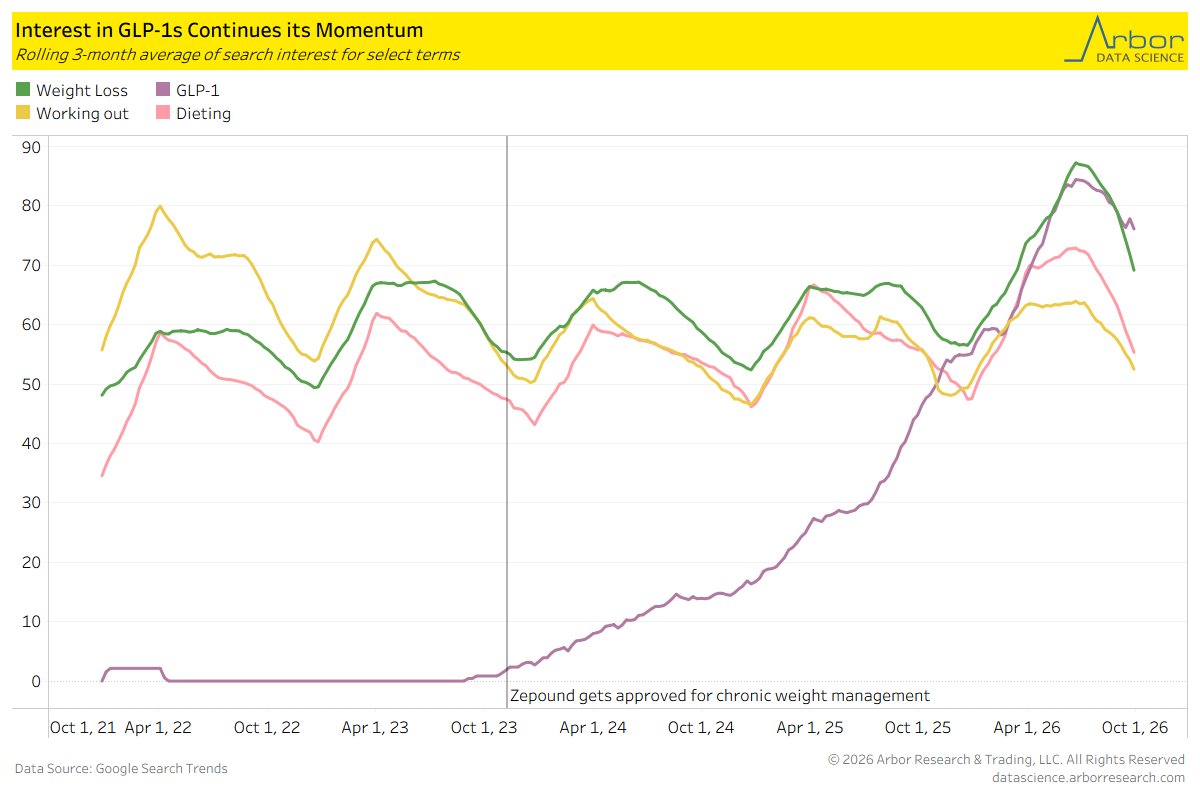Image resolution: width=1200 pixels, height=800 pixels.
Task: Click the Arbor Research & Trading copyright line
Action: coord(1006,760)
